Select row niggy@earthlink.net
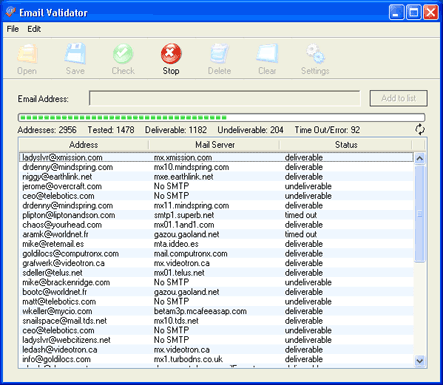Image resolution: width=443 pixels, height=385 pixels. pyautogui.click(x=216, y=177)
